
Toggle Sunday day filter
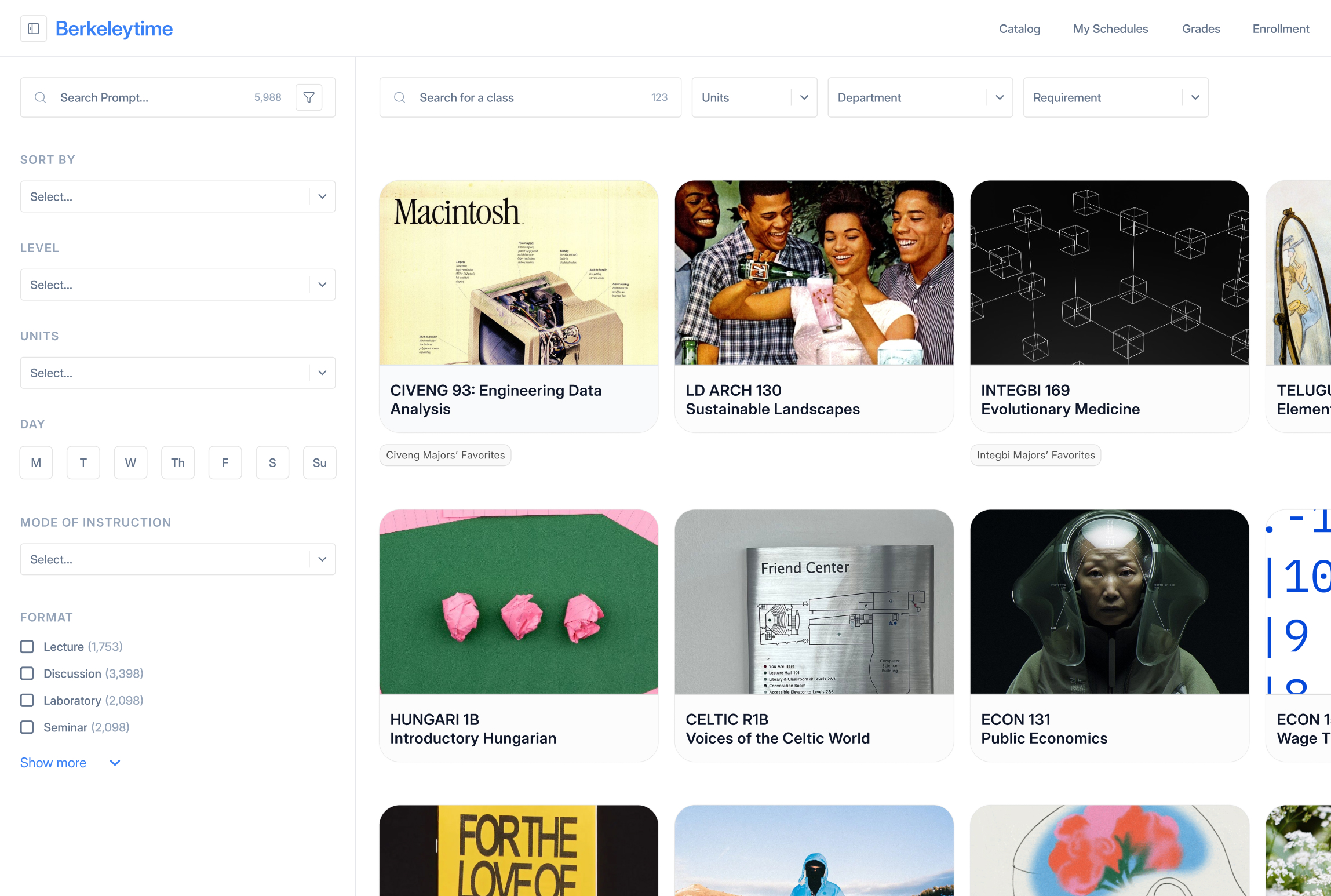[320, 462]
